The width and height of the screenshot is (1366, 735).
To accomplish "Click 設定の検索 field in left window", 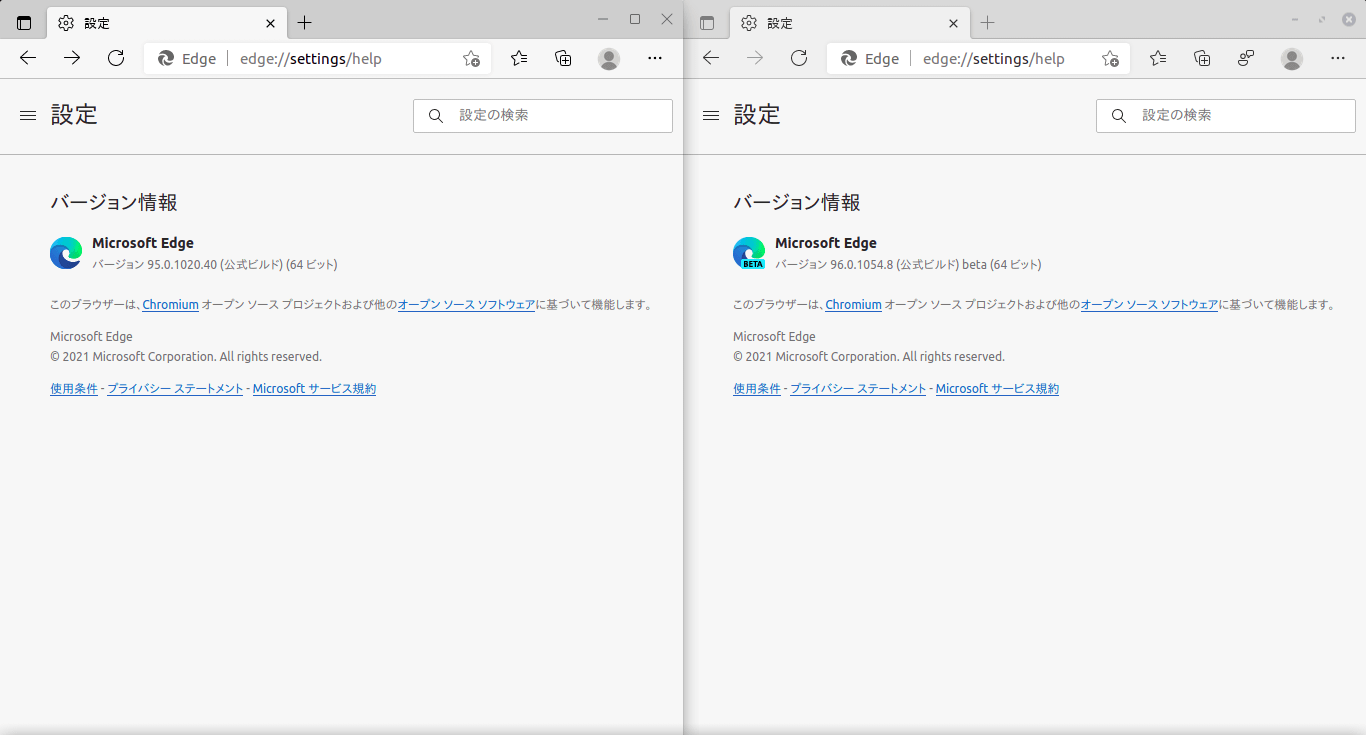I will [x=543, y=116].
